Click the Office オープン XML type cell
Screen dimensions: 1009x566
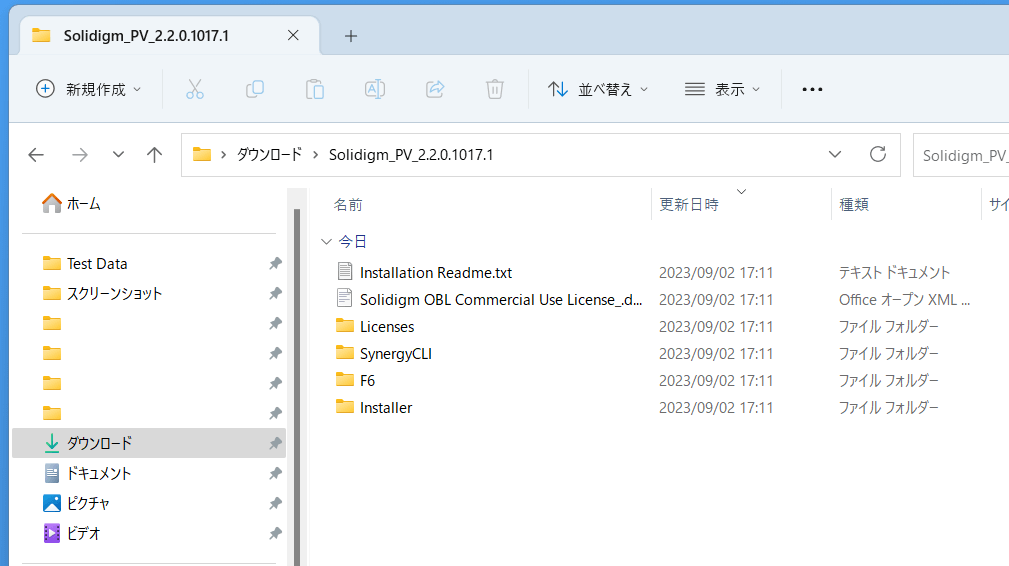[904, 300]
